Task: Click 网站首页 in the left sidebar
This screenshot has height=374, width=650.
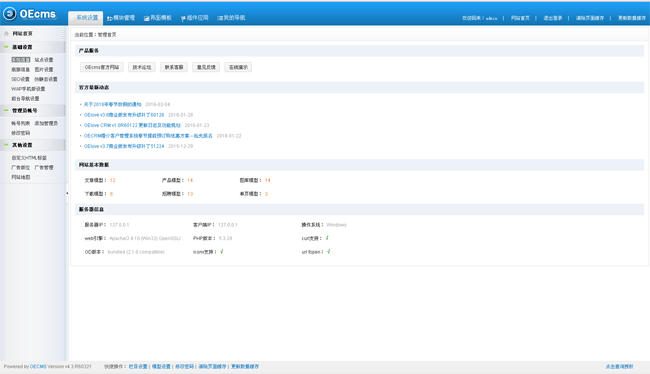Action: [x=22, y=34]
